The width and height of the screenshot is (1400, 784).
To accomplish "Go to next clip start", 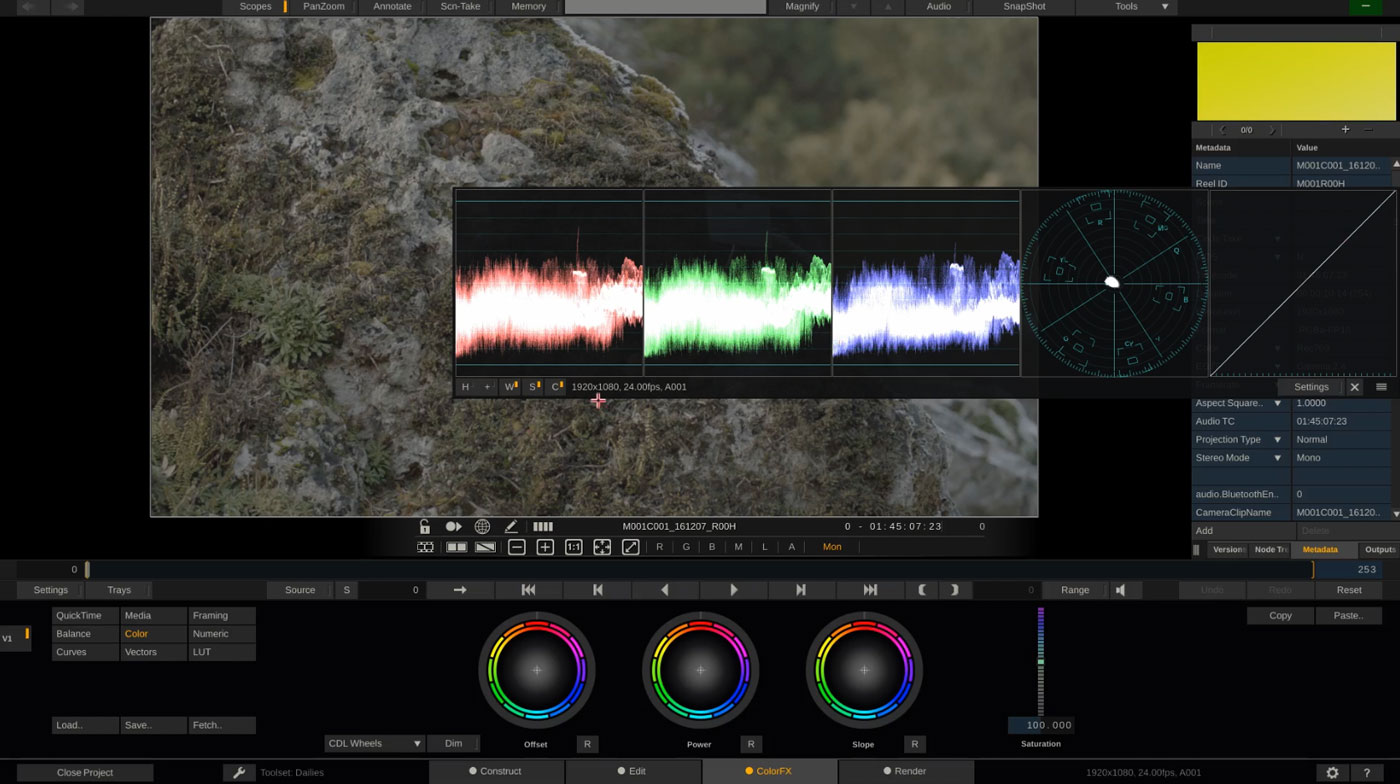I will pyautogui.click(x=801, y=590).
